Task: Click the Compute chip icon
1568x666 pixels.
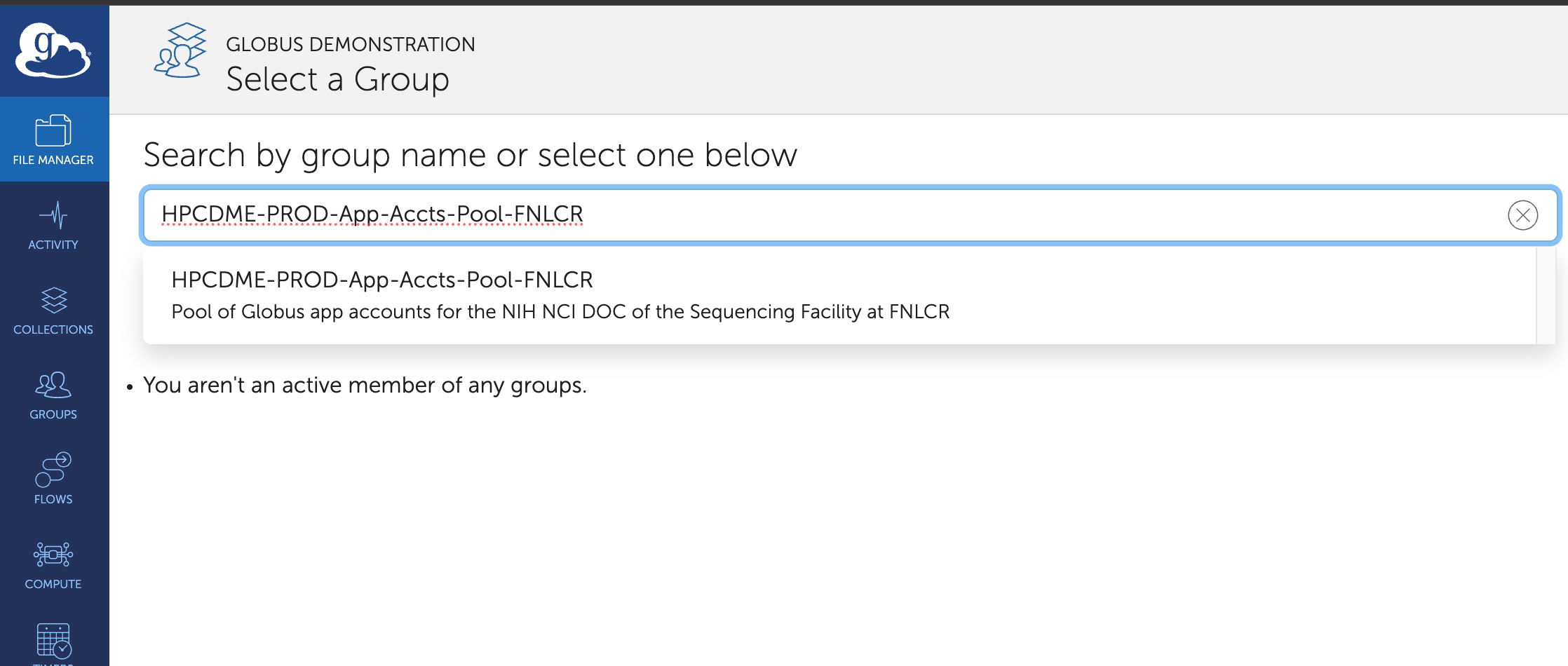Action: (x=53, y=555)
